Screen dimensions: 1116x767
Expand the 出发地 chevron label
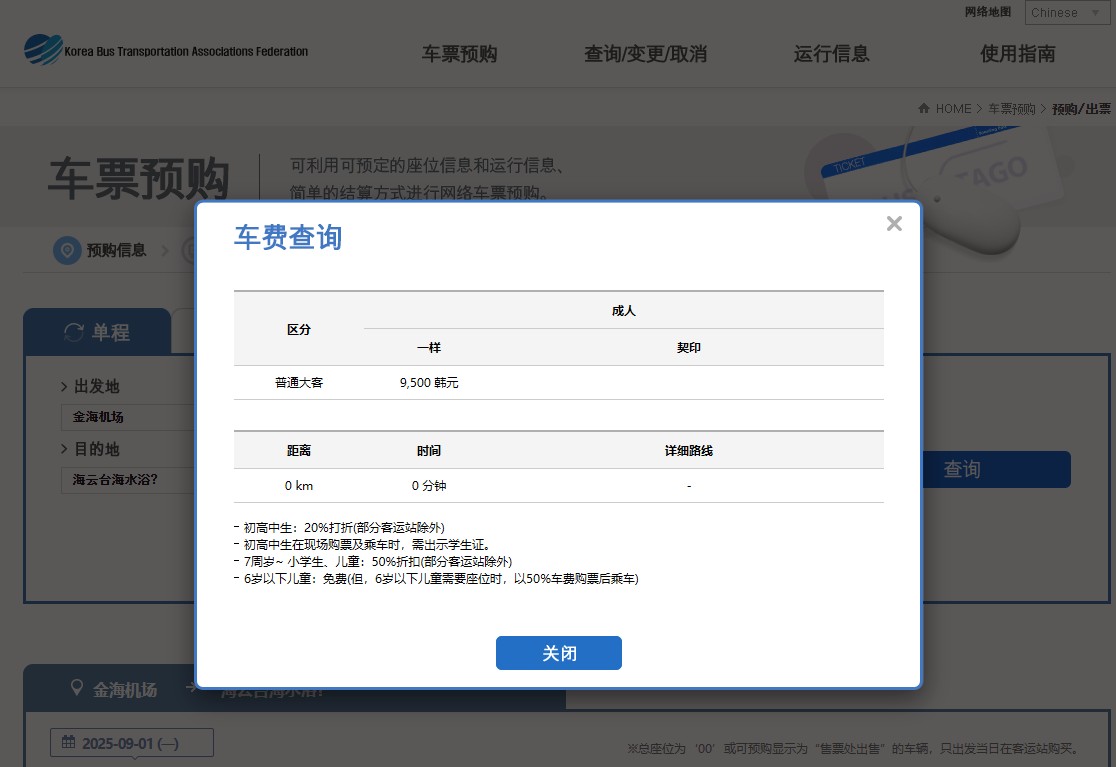tap(91, 386)
